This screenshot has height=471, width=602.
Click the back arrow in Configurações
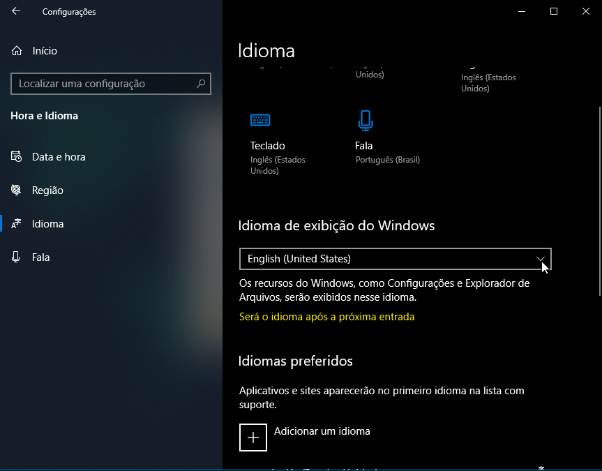point(16,11)
